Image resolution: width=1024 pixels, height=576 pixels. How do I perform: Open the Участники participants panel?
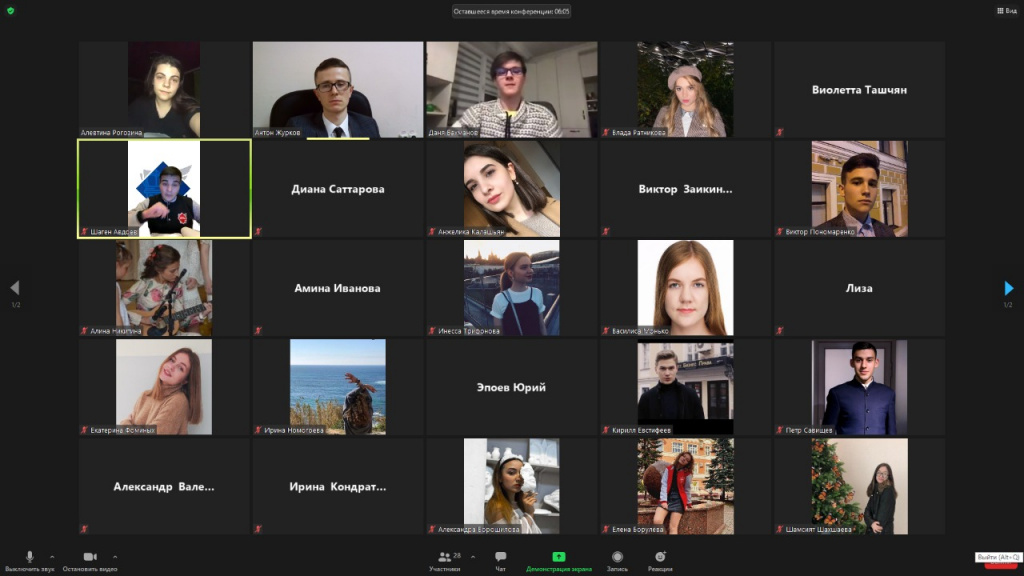(x=445, y=560)
